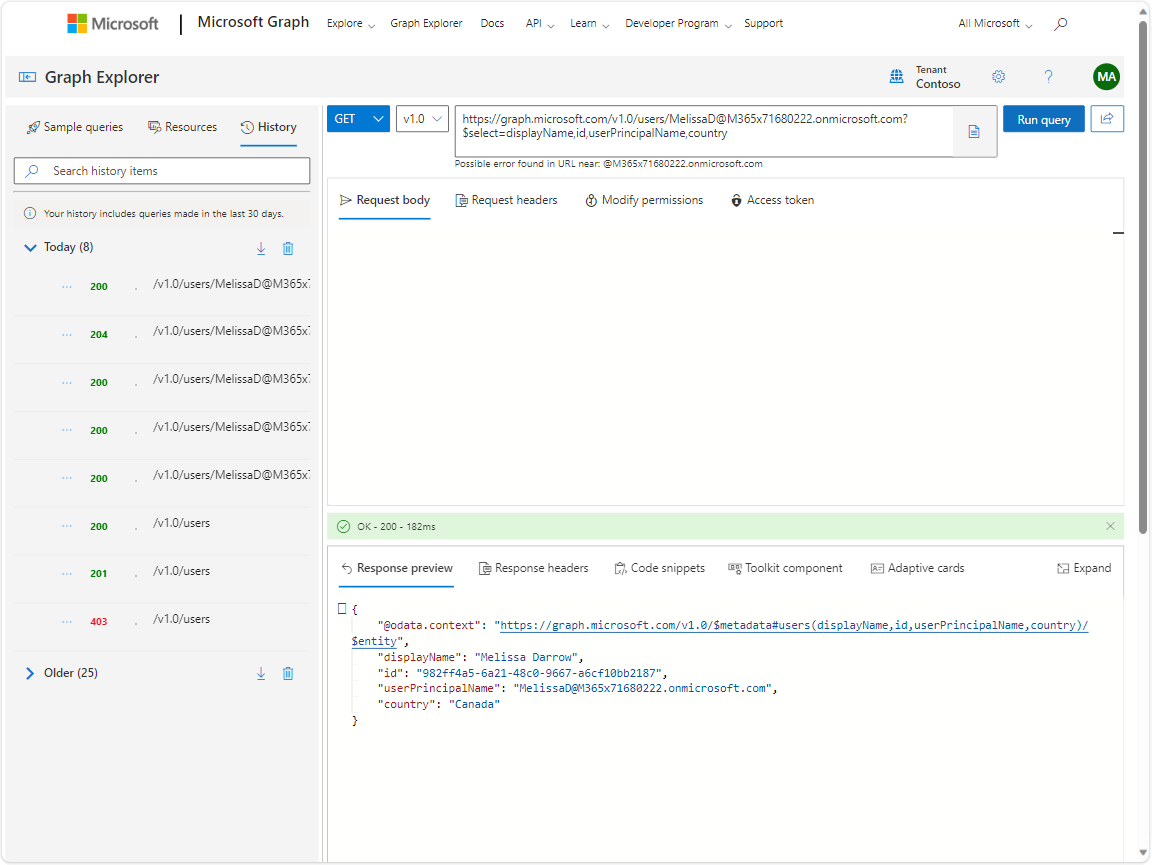Click the document icon in the URL box
The image size is (1152, 865).
(974, 132)
